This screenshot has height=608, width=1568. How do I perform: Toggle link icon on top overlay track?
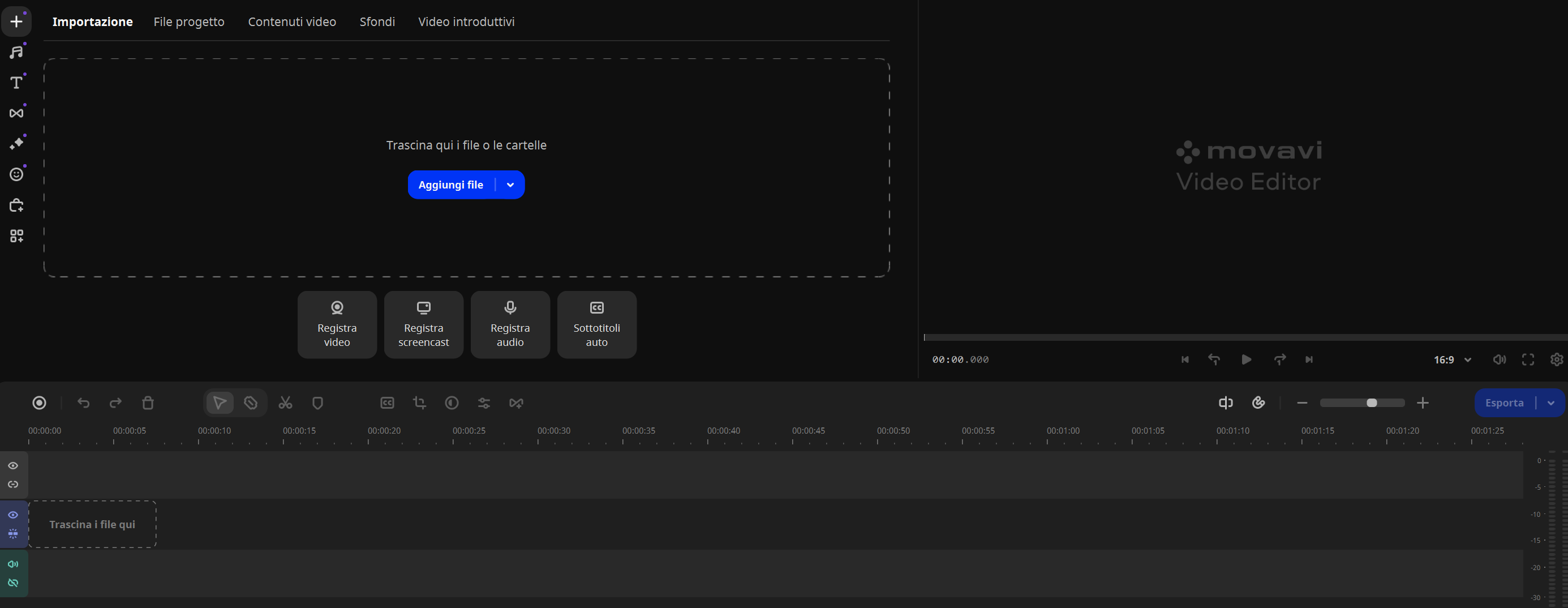[13, 485]
